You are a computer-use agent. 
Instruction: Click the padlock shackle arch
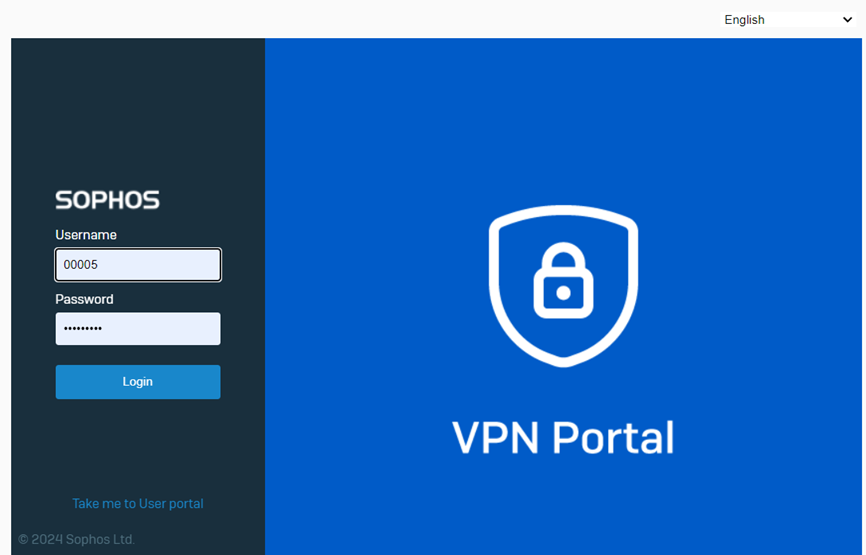563,255
